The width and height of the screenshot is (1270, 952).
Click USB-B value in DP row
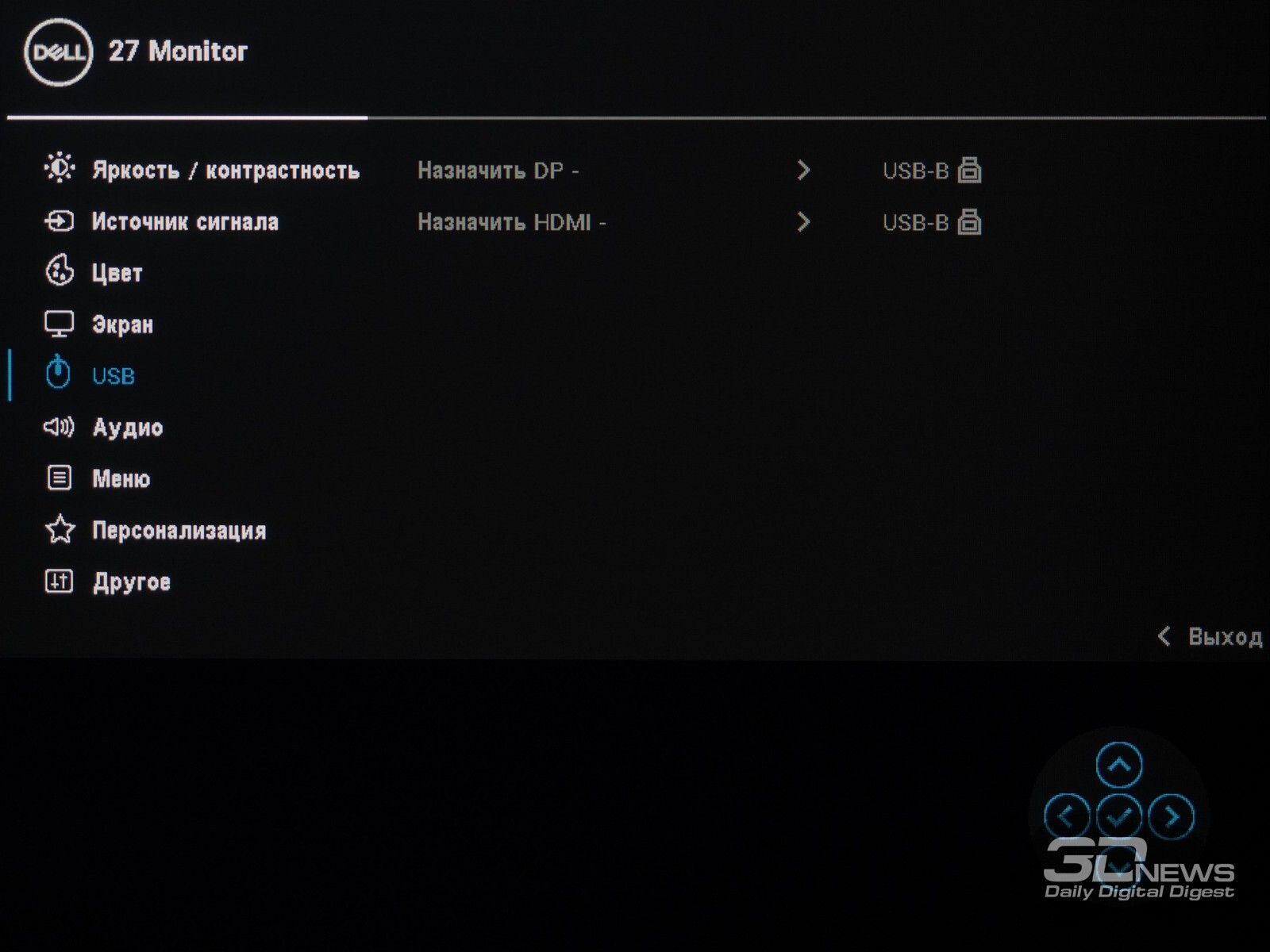(x=915, y=171)
